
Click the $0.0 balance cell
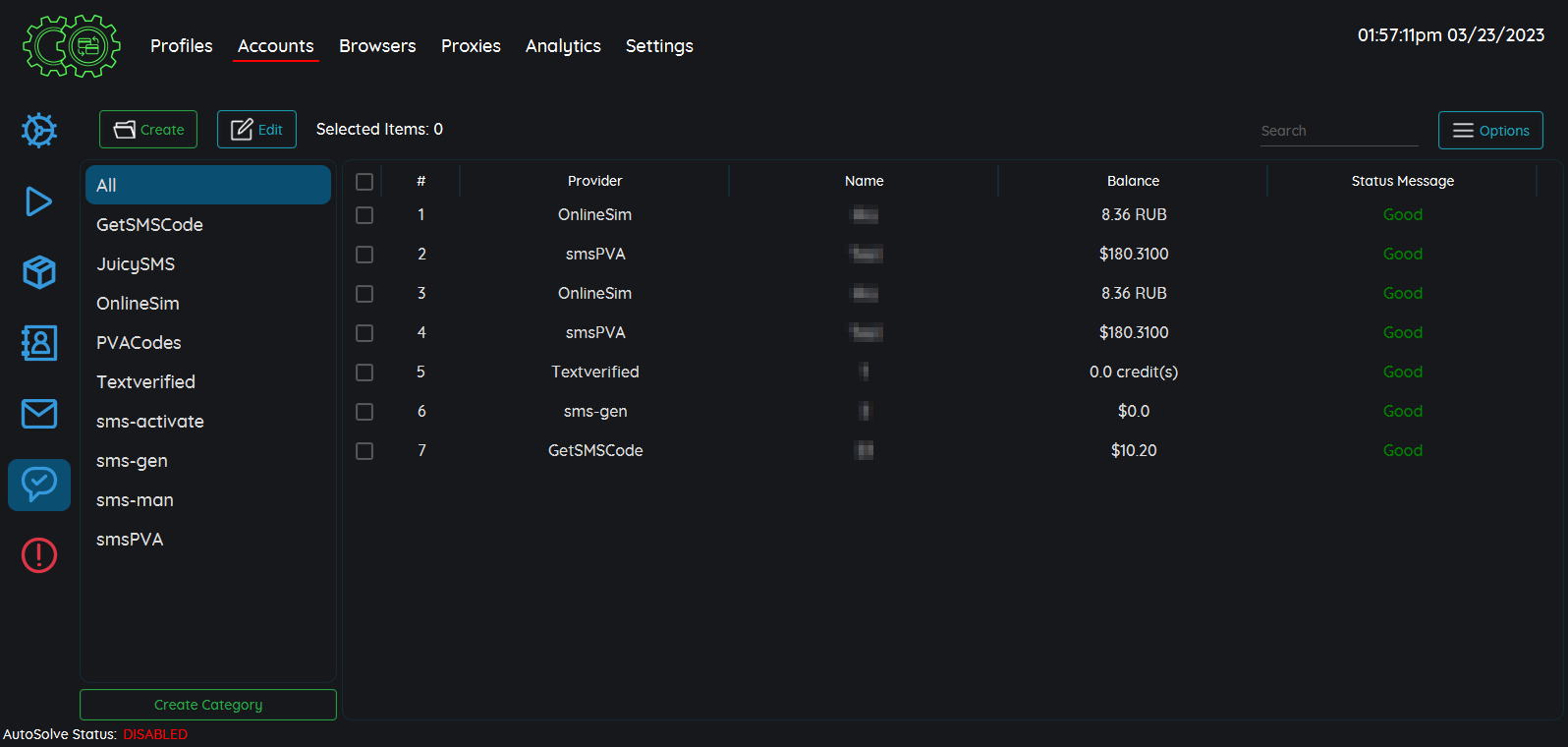[1133, 411]
